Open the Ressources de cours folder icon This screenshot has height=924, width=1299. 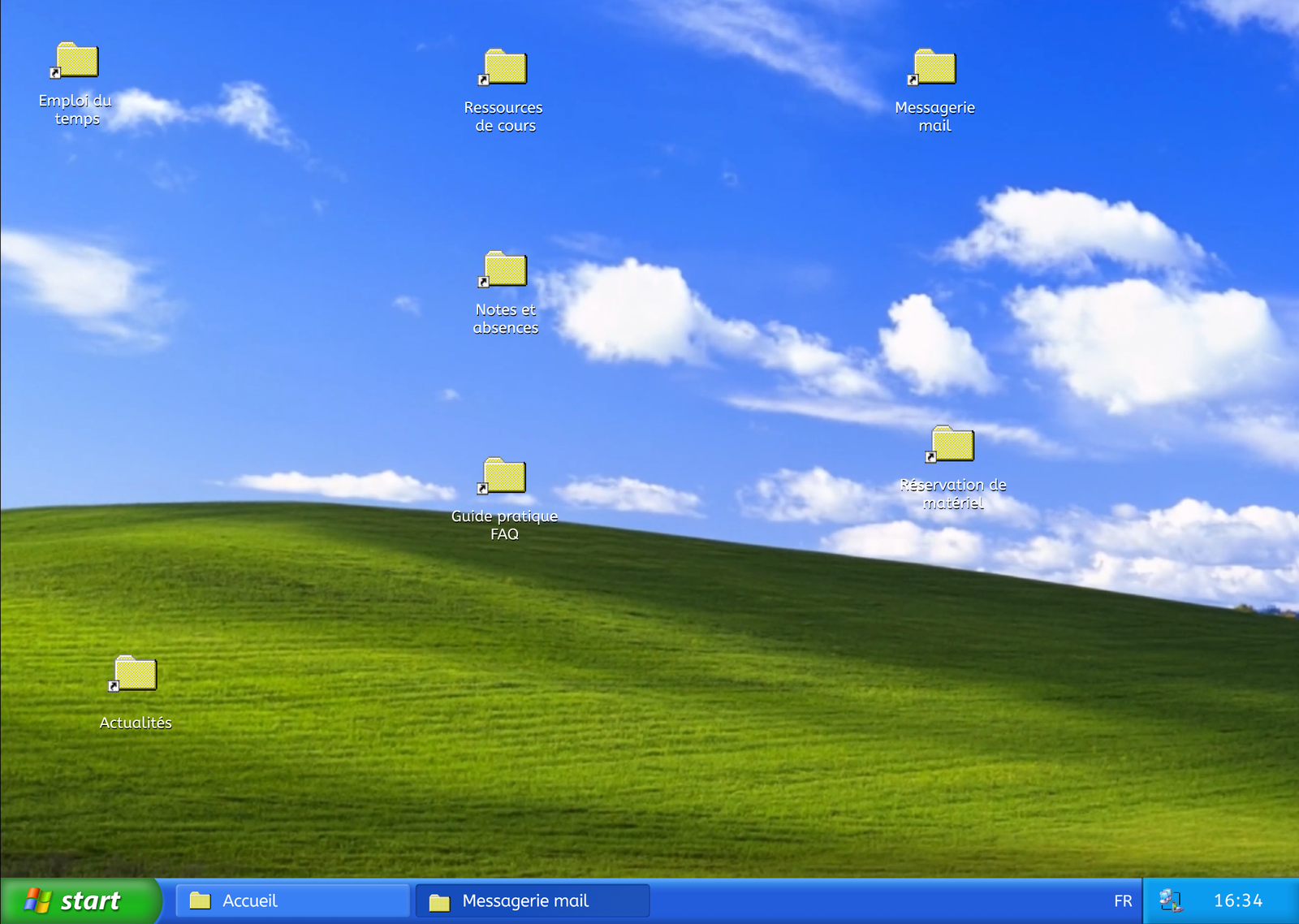[505, 67]
